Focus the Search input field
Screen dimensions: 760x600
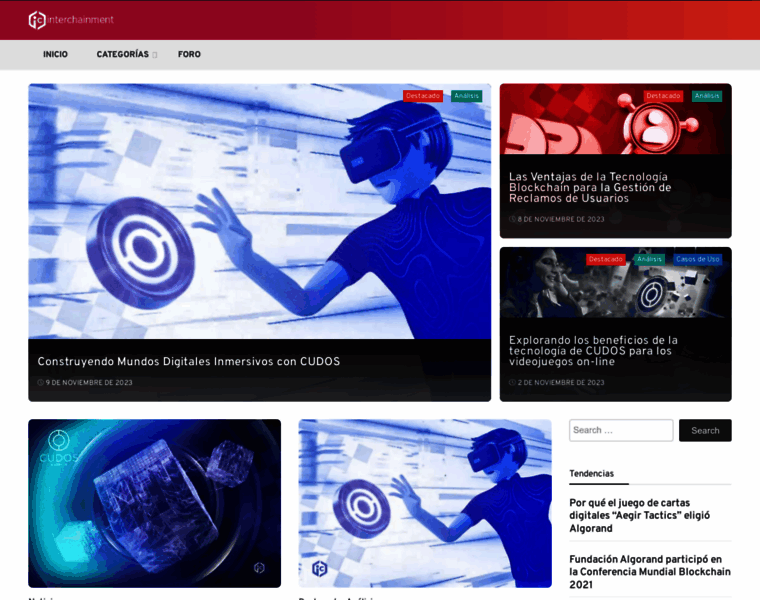pyautogui.click(x=621, y=430)
